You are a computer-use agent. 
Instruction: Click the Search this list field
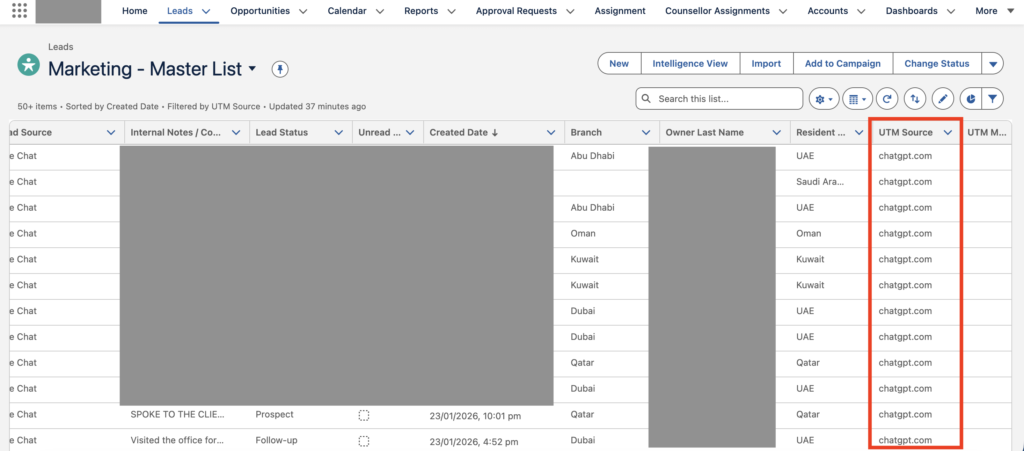725,99
